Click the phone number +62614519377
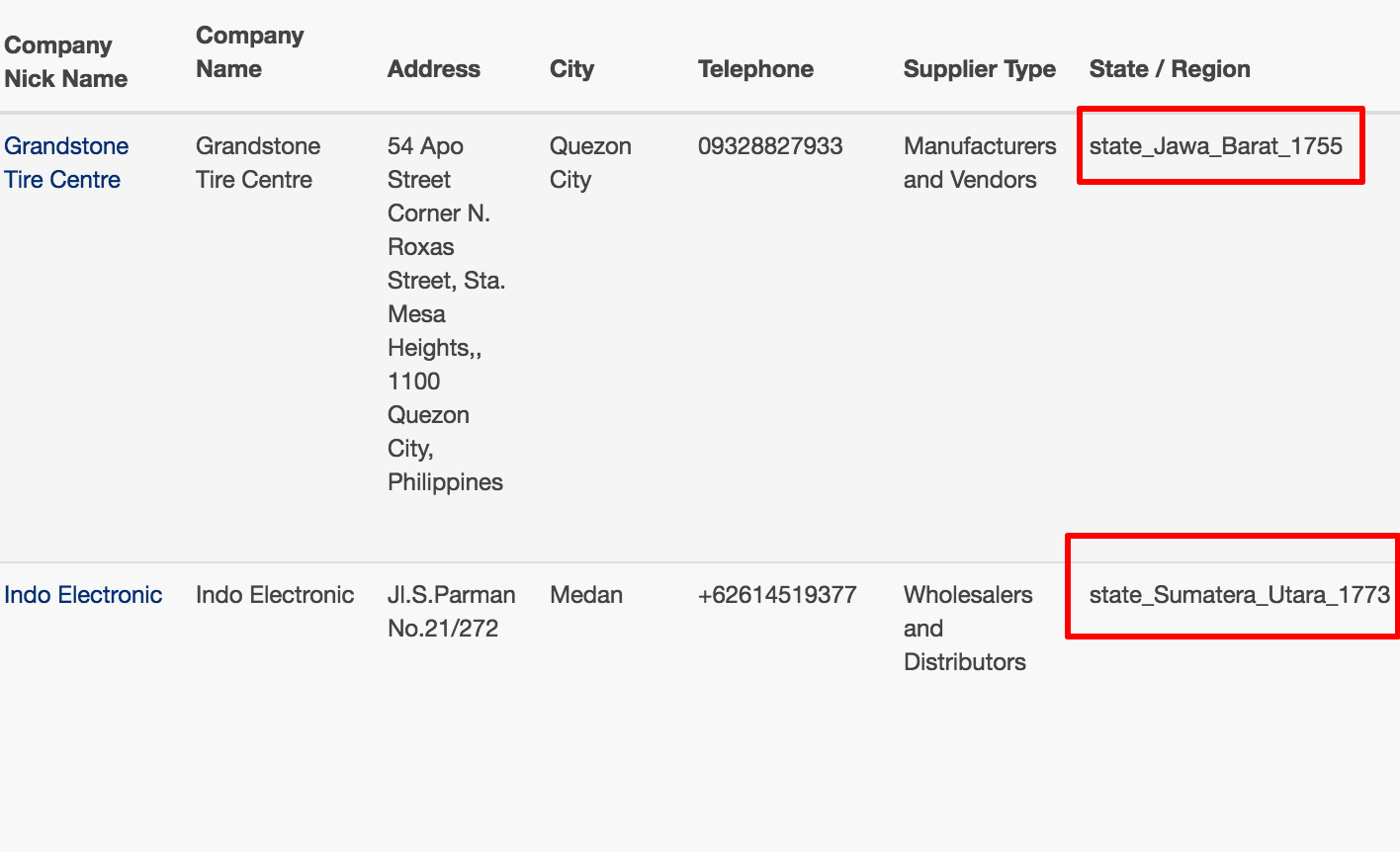Screen dimensions: 1400x852 777,595
